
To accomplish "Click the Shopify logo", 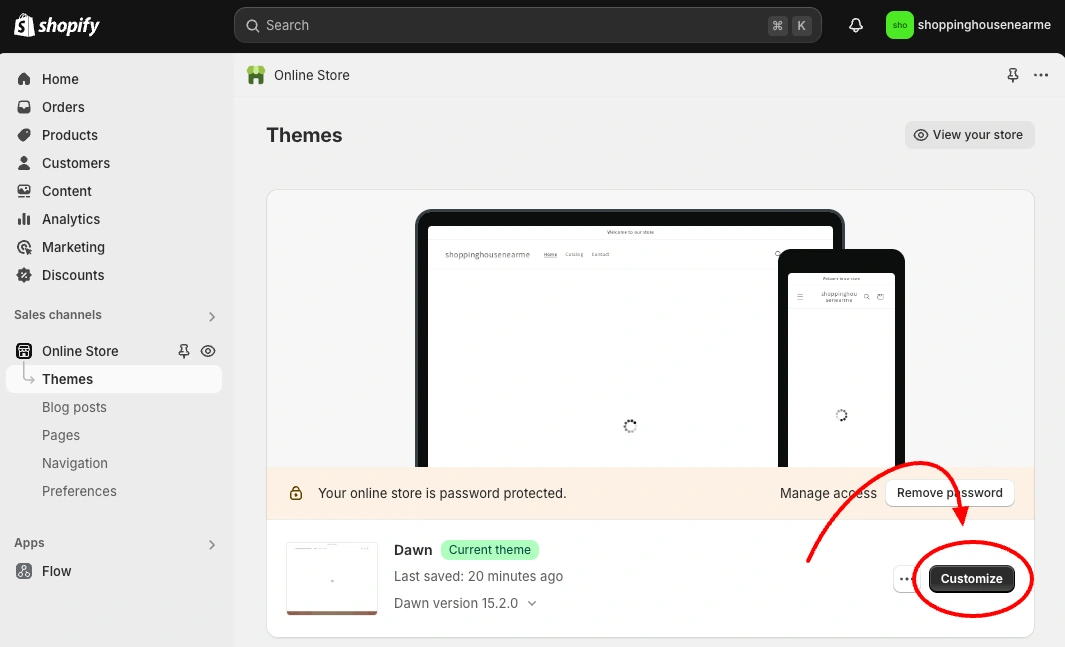I will point(57,25).
